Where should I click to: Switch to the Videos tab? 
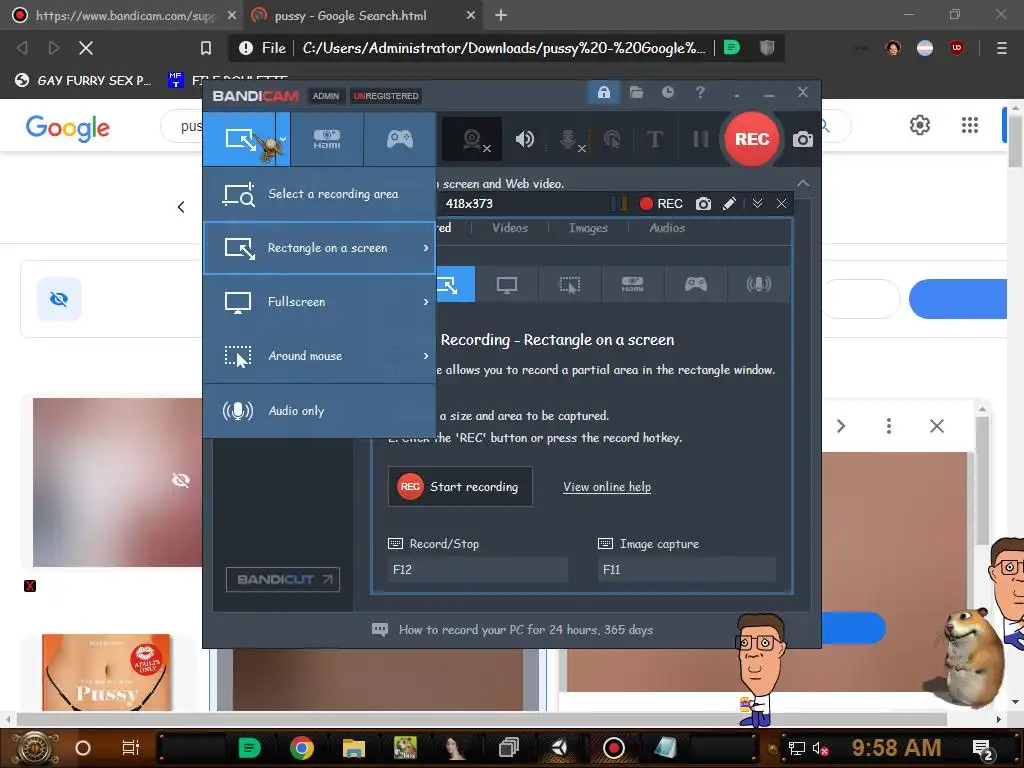point(509,228)
